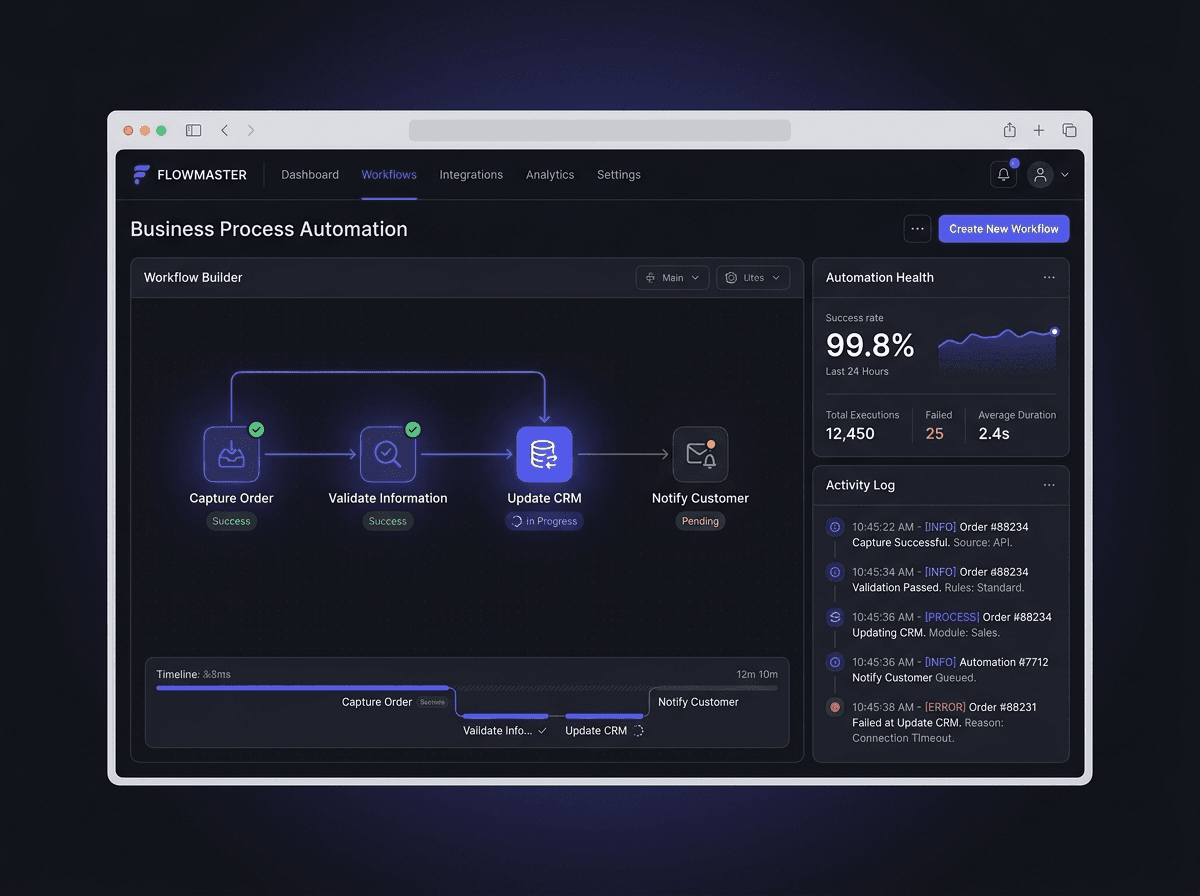Select the Capture Order node icon
Image resolution: width=1200 pixels, height=896 pixels.
(x=231, y=455)
